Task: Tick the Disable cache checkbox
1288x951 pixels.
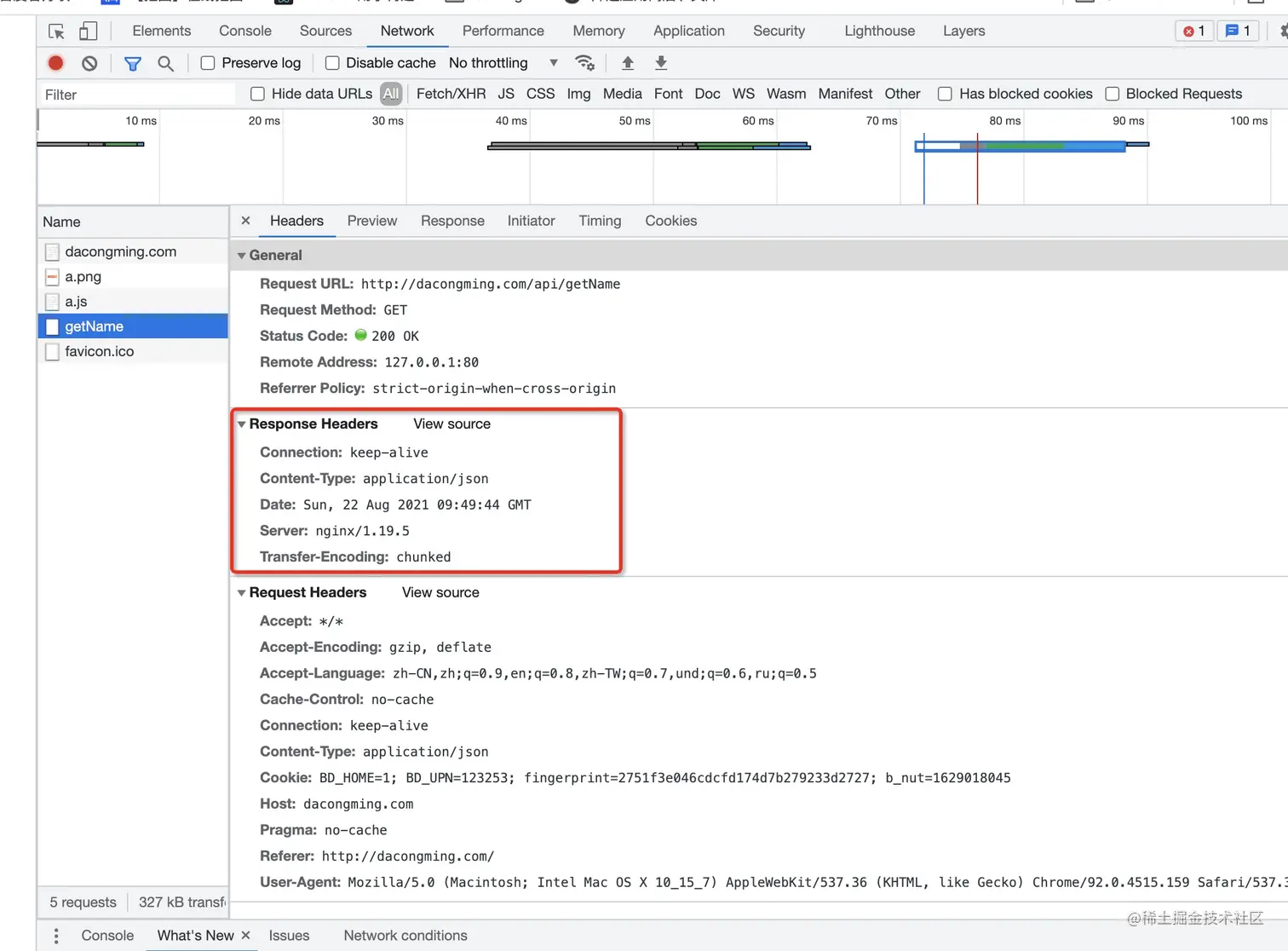Action: [x=332, y=63]
